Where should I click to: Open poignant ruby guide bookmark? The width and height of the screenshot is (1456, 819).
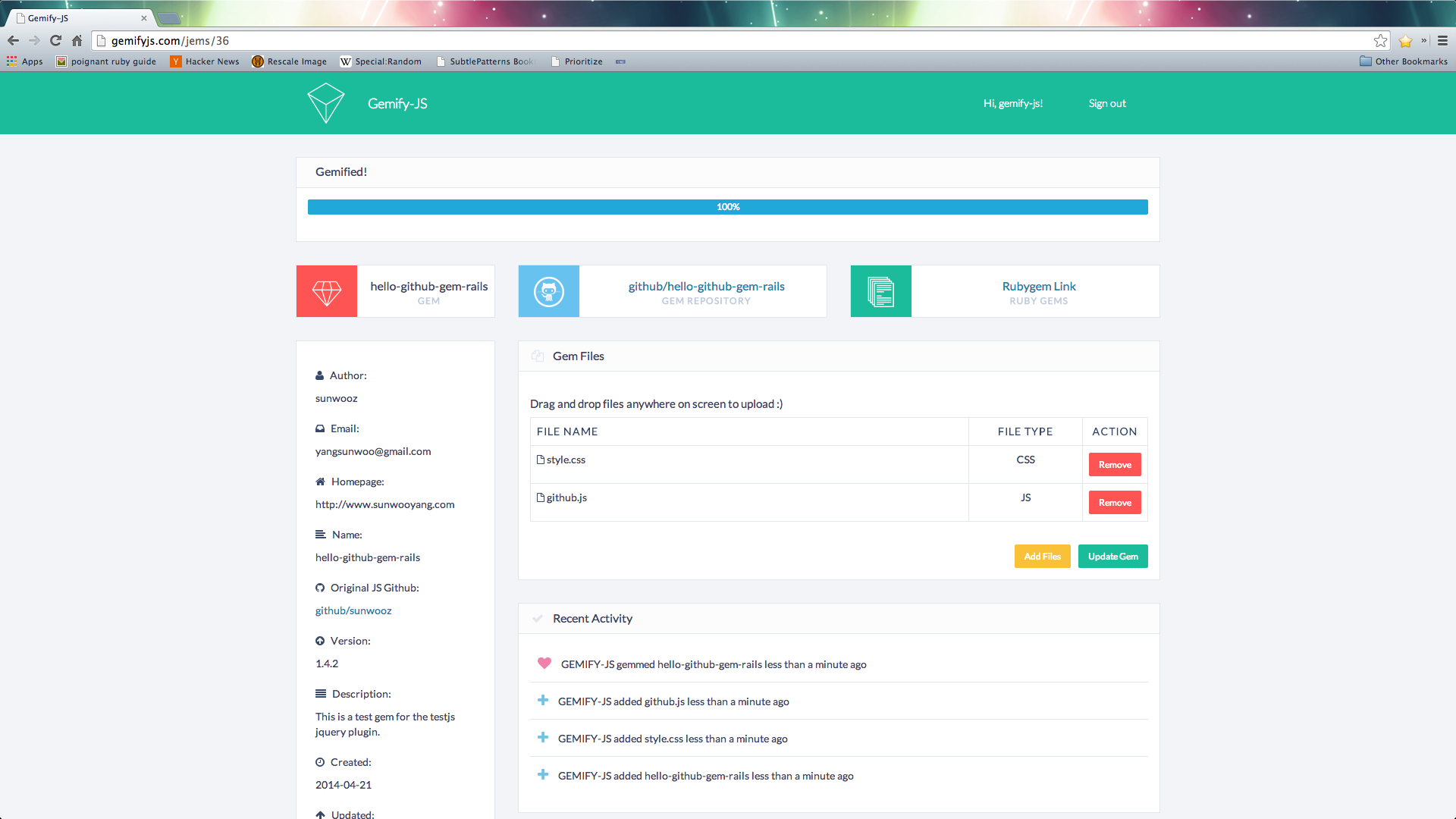click(x=106, y=61)
